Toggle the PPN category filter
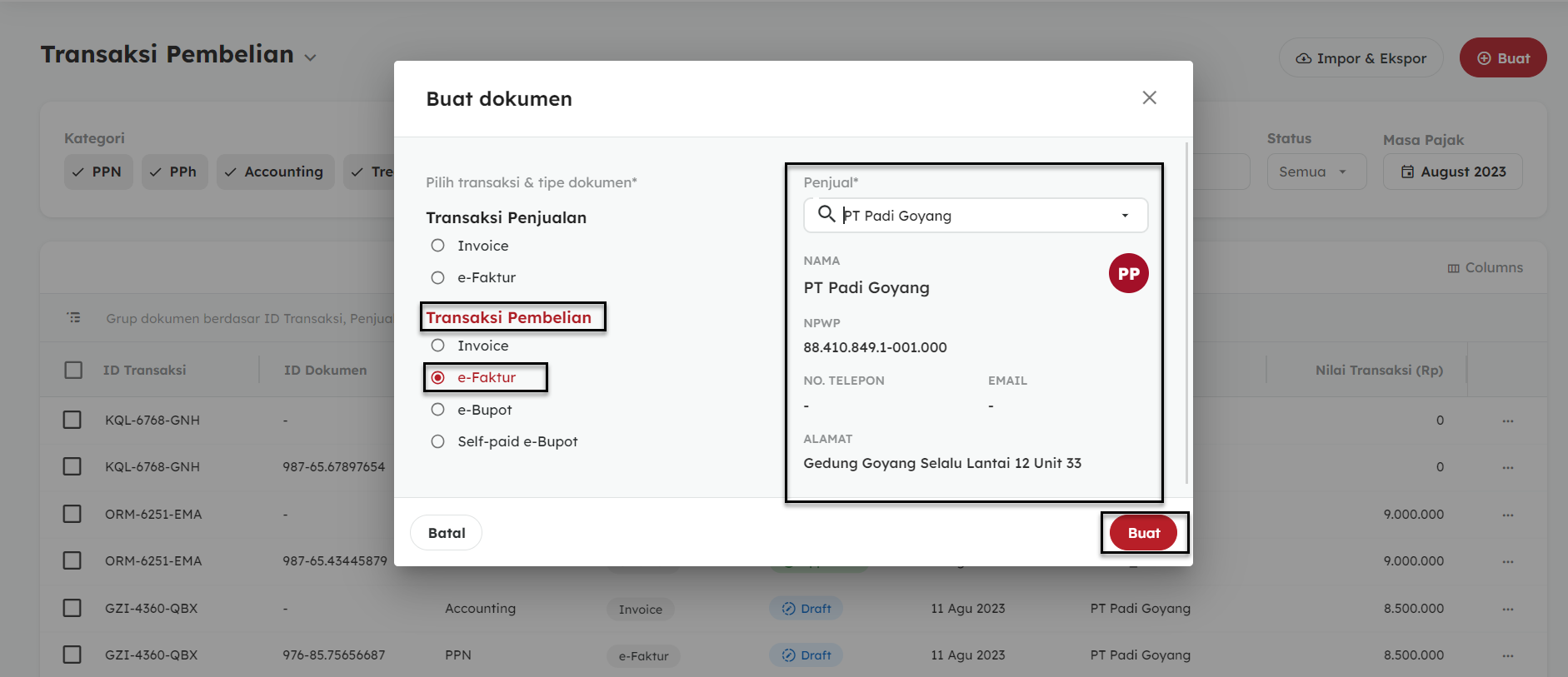Image resolution: width=1568 pixels, height=677 pixels. click(98, 172)
